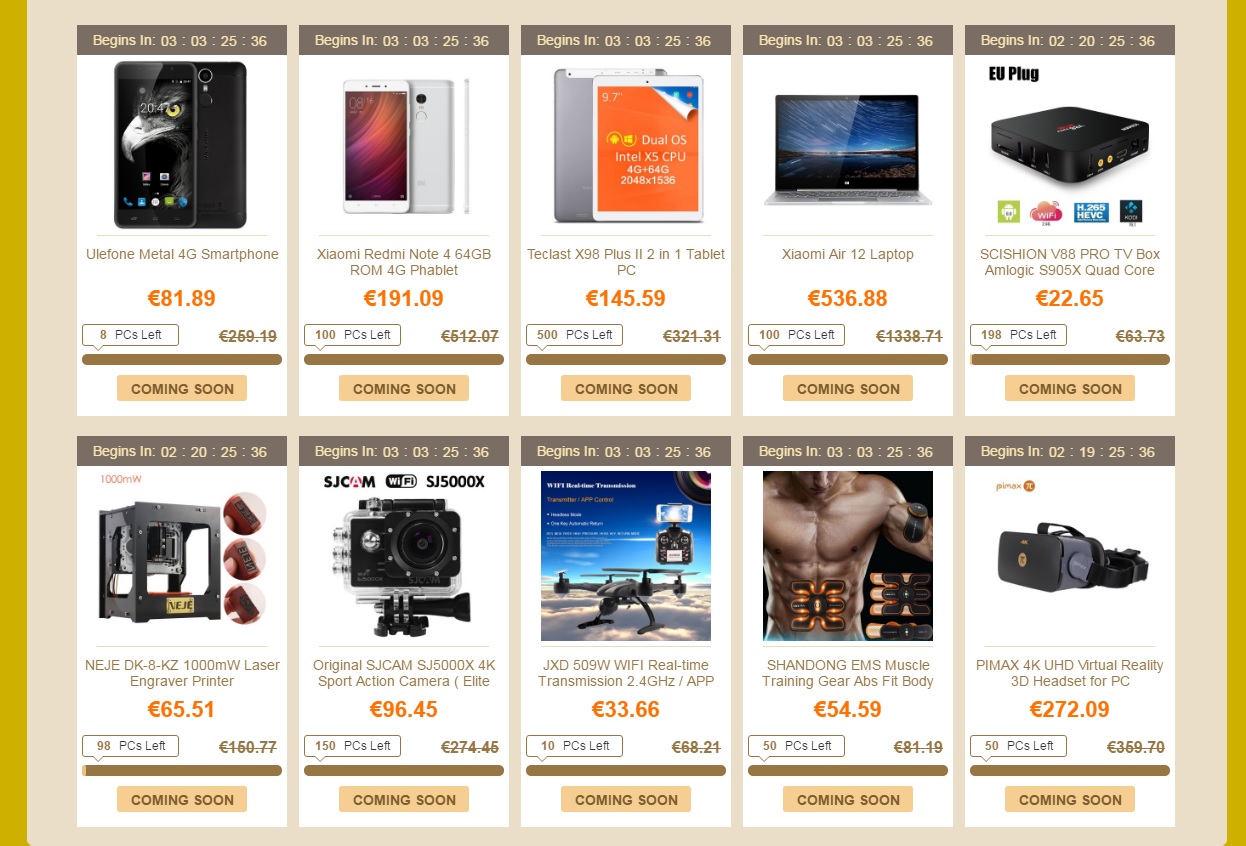Viewport: 1246px width, 846px height.
Task: View the Teclast X98 Plus II tablet image
Action: [x=626, y=145]
